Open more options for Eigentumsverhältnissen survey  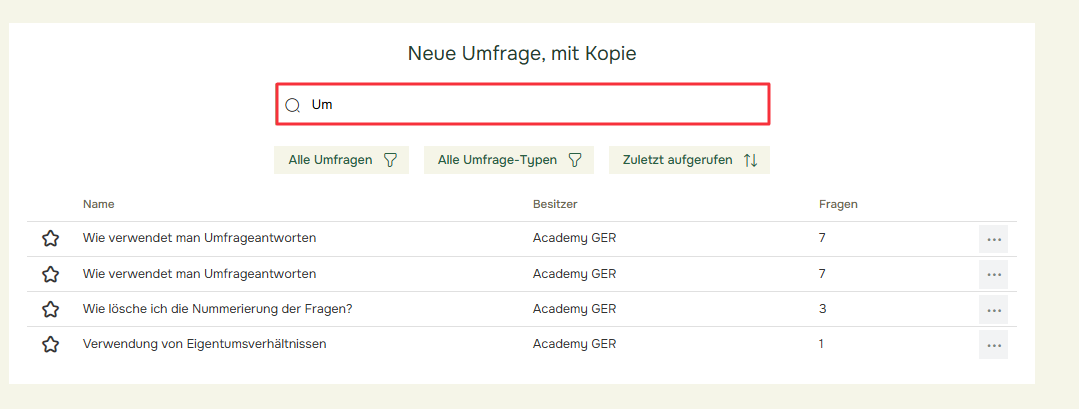[x=993, y=344]
